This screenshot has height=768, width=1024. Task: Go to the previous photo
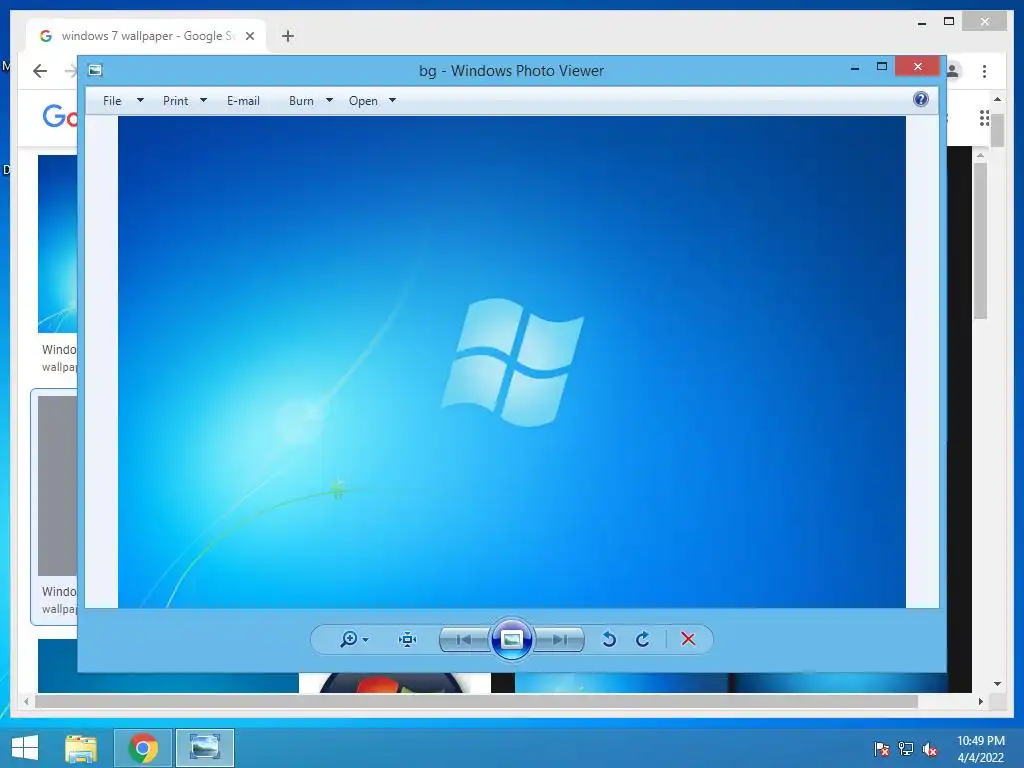(x=464, y=639)
